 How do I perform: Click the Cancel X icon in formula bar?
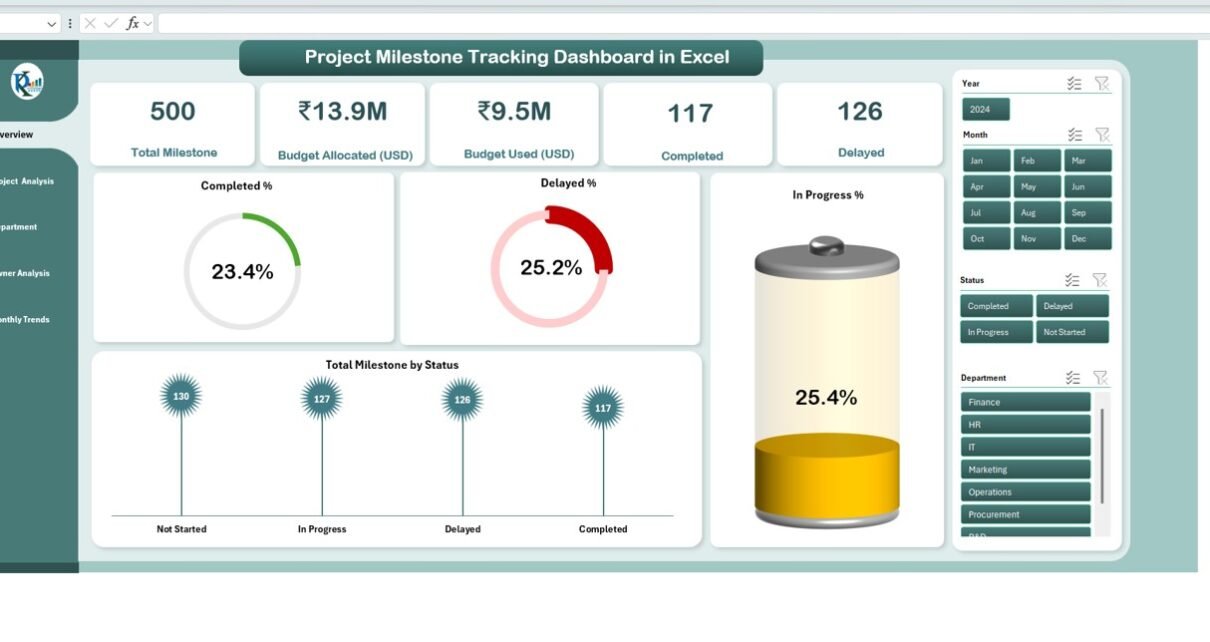click(x=90, y=23)
